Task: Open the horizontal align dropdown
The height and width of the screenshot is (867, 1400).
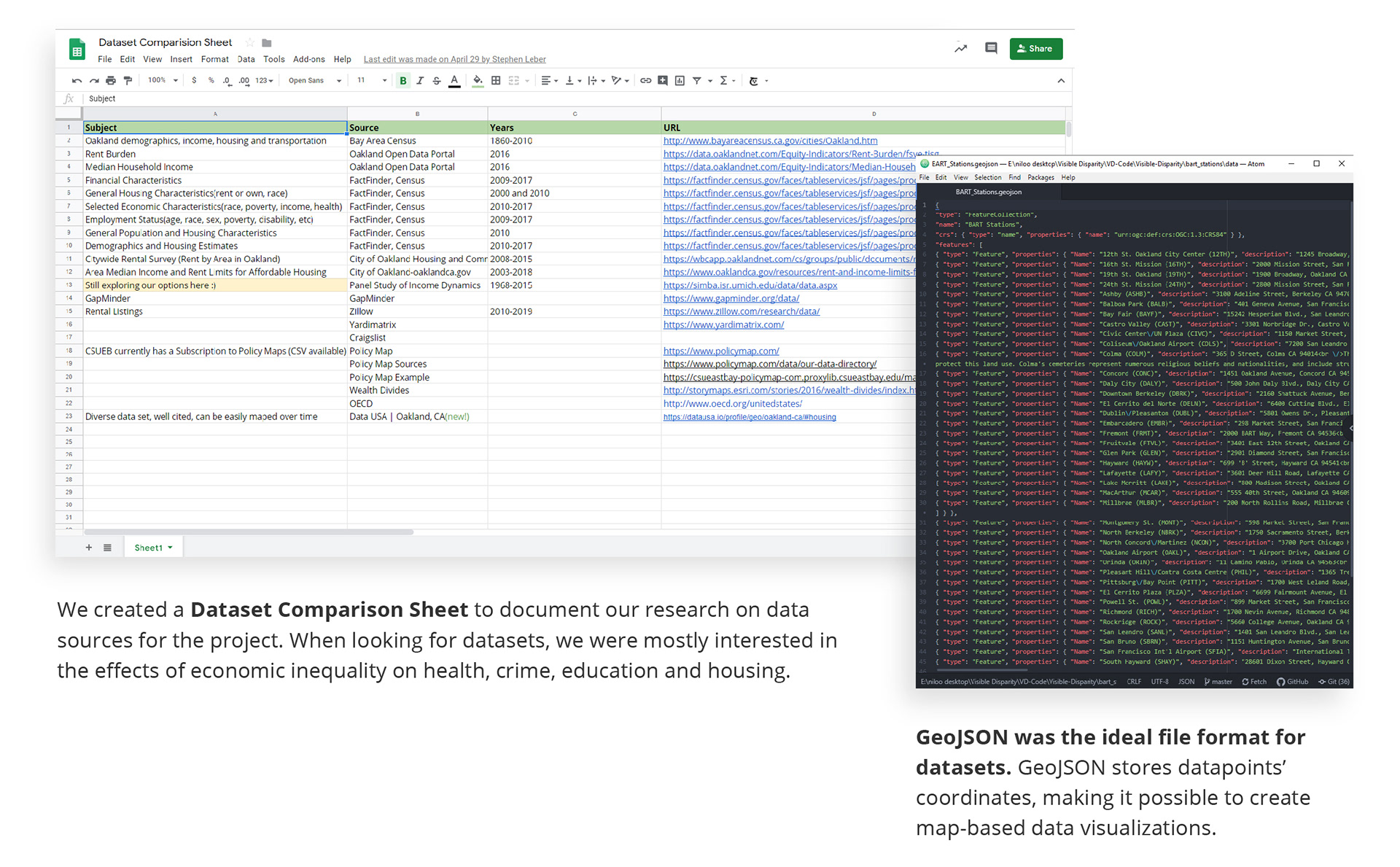Action: click(x=549, y=81)
